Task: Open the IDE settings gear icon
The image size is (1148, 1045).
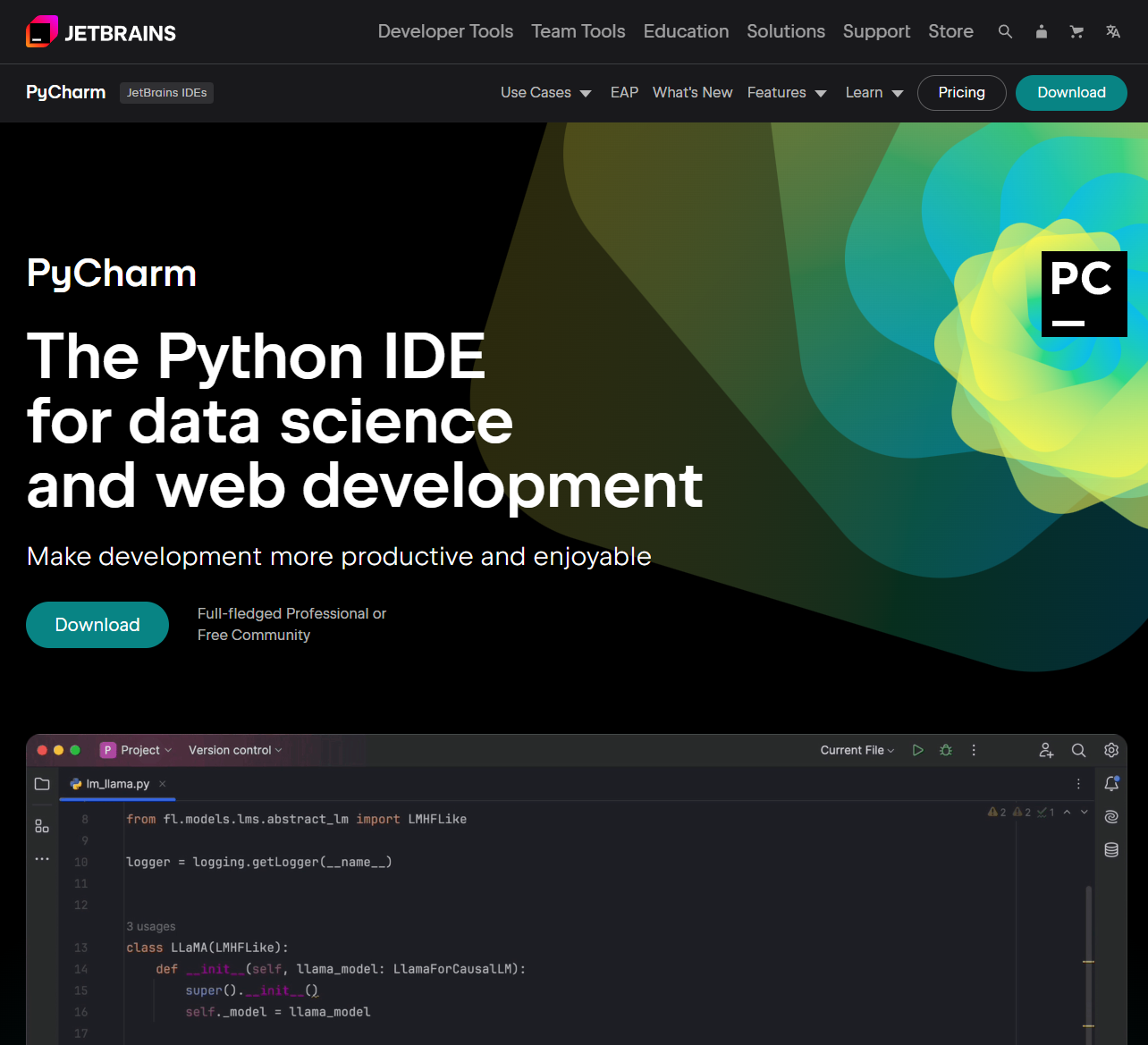Action: point(1111,750)
